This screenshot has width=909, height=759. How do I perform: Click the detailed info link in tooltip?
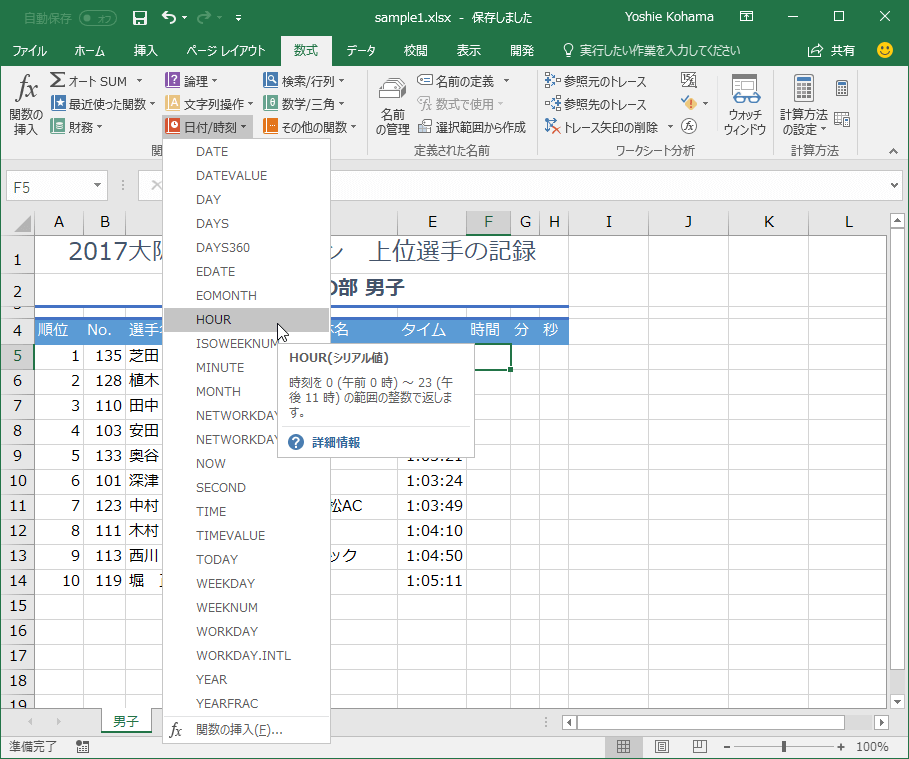click(x=336, y=442)
